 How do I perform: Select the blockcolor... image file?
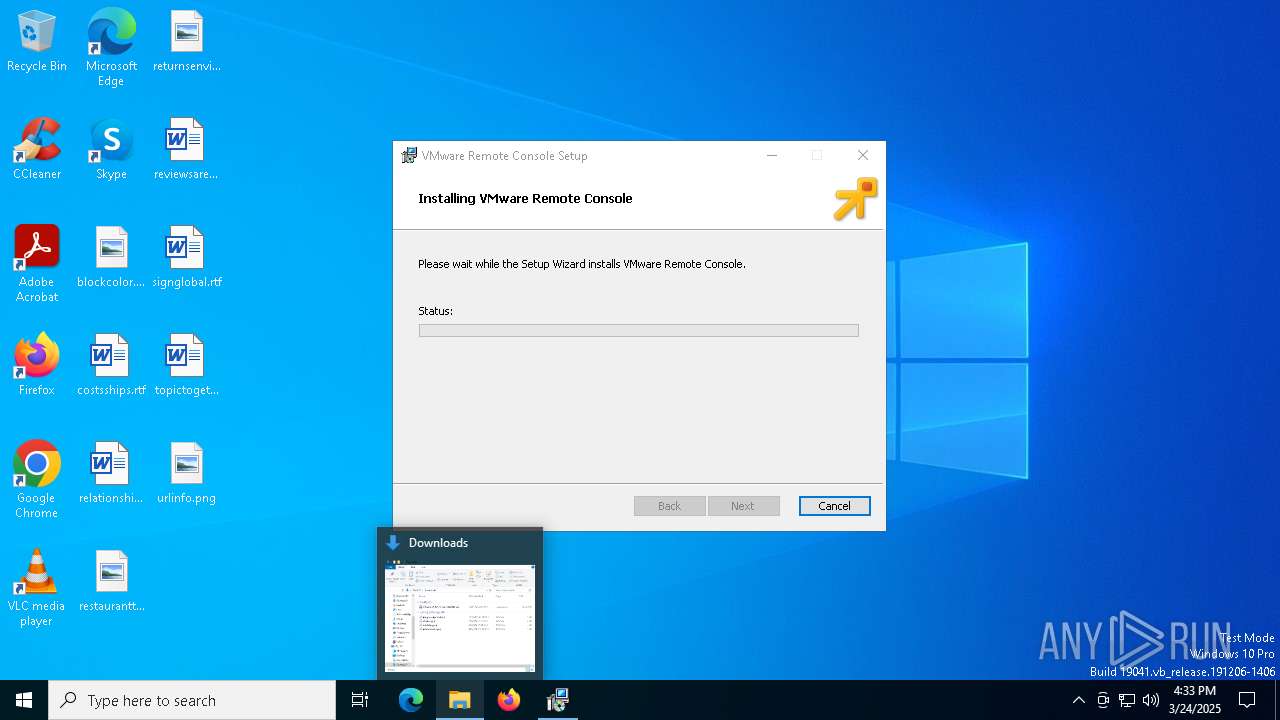[x=111, y=258]
